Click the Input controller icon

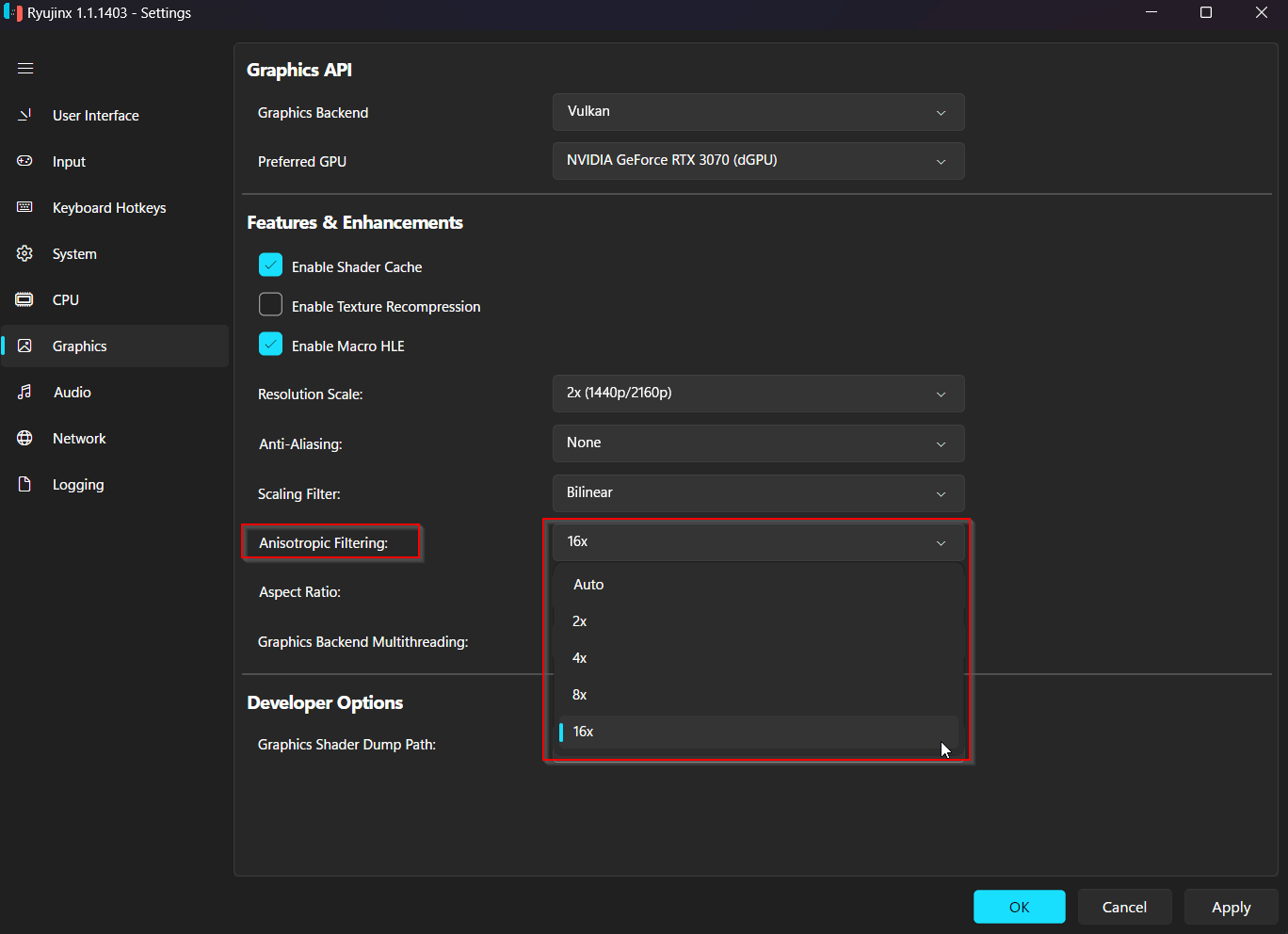point(25,161)
